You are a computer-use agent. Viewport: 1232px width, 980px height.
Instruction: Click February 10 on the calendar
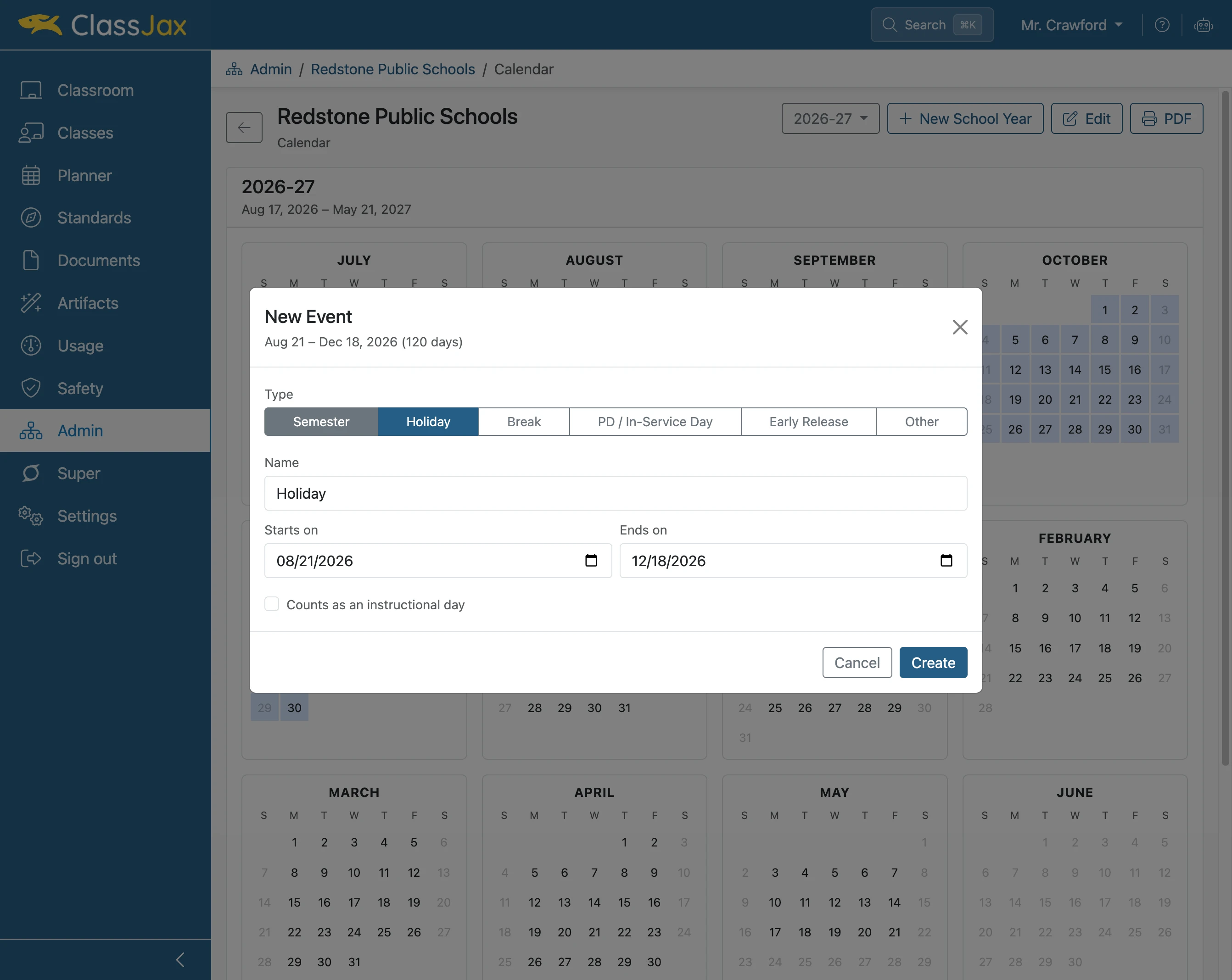[1075, 618]
